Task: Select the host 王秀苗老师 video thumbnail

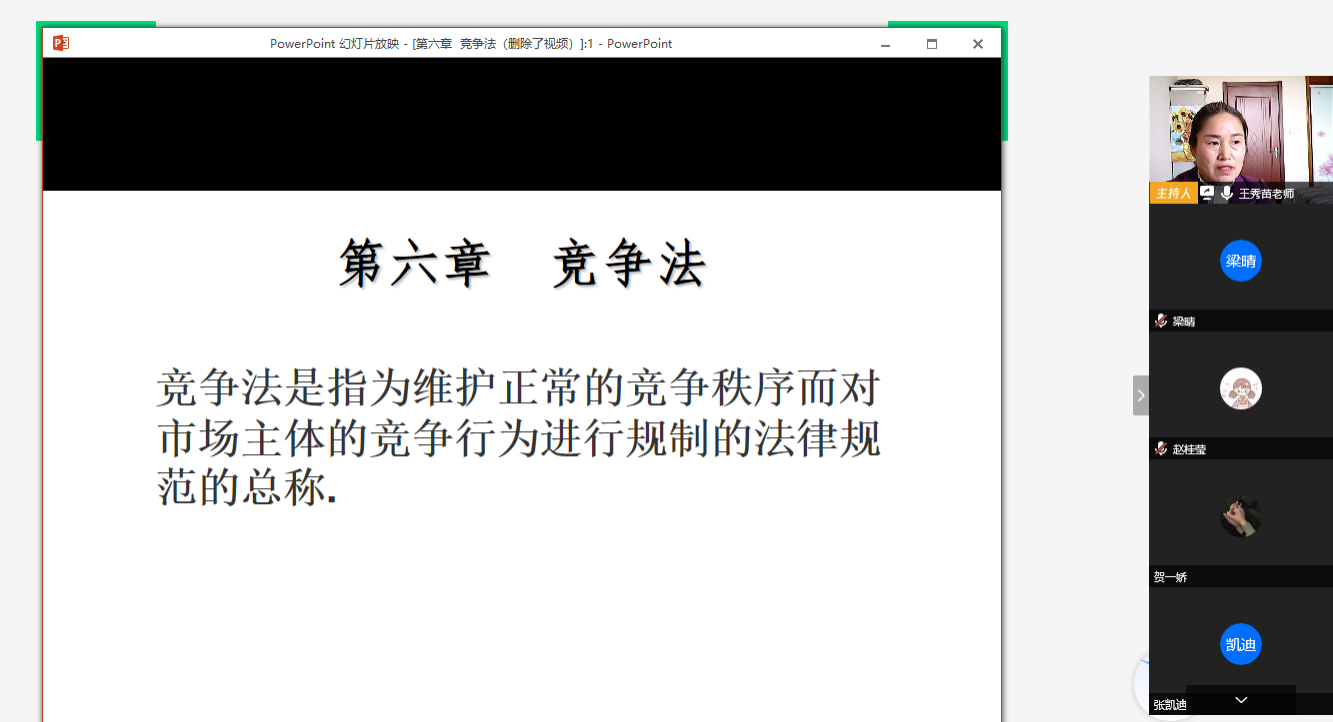Action: click(1240, 130)
